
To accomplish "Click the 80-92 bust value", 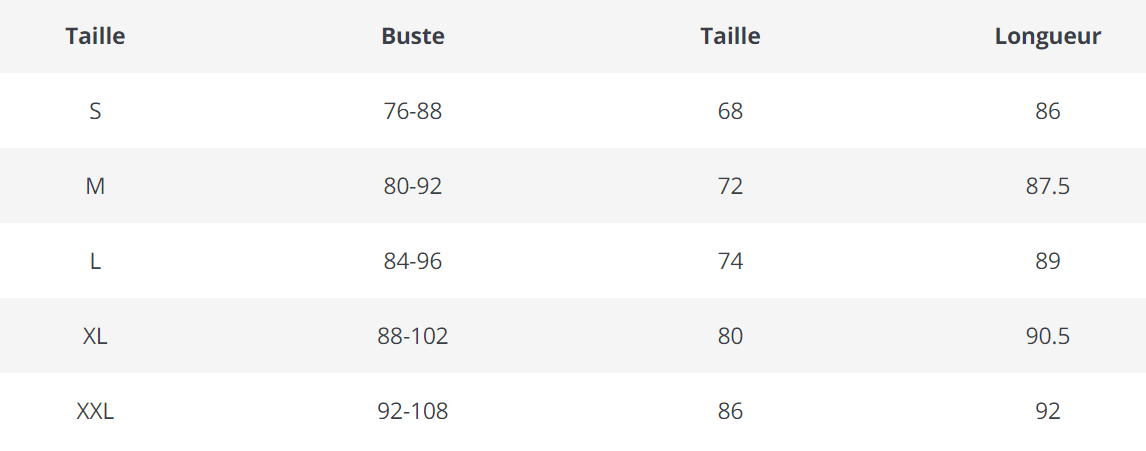I will click(413, 186).
